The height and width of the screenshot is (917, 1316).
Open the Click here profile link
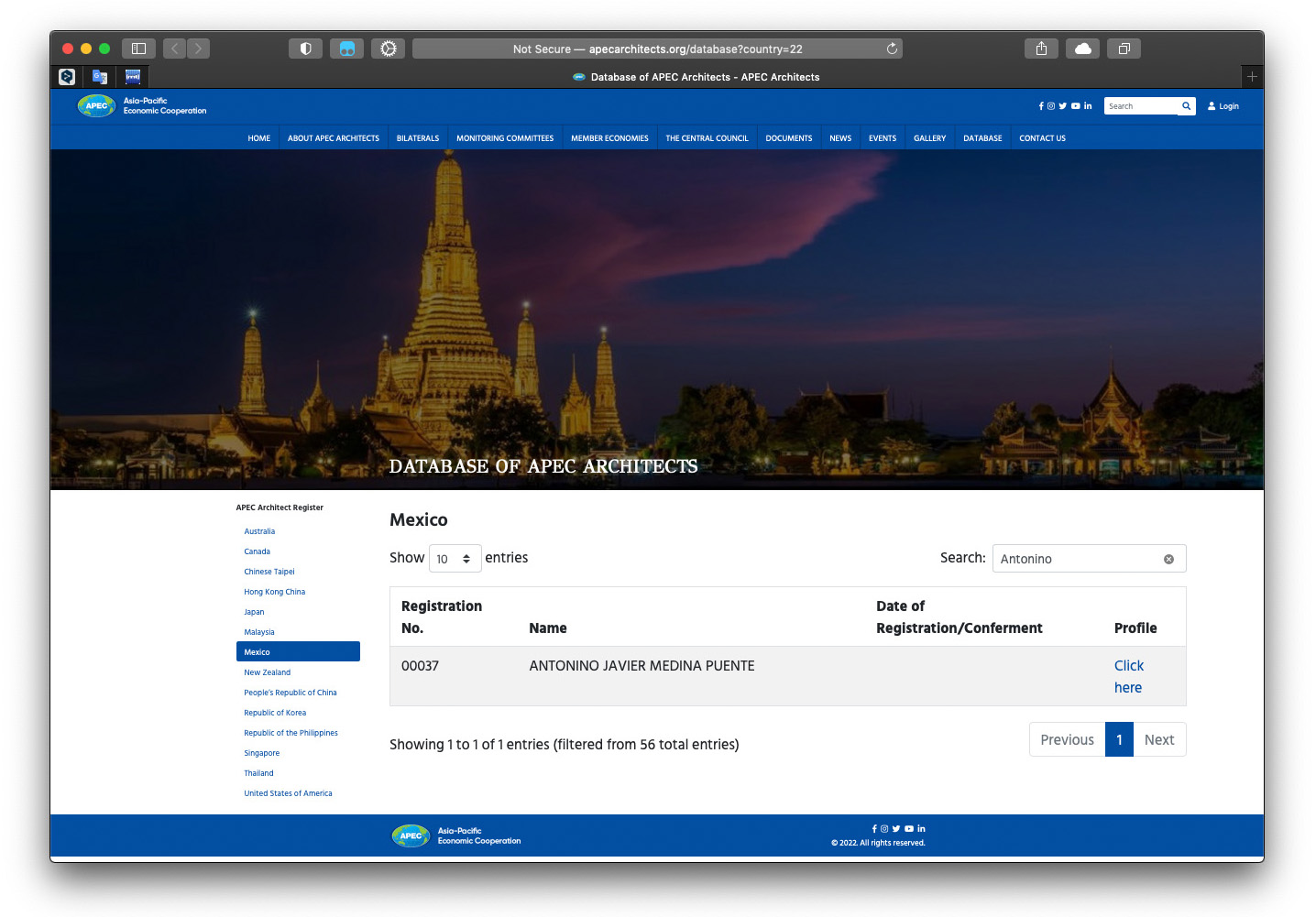coord(1128,676)
